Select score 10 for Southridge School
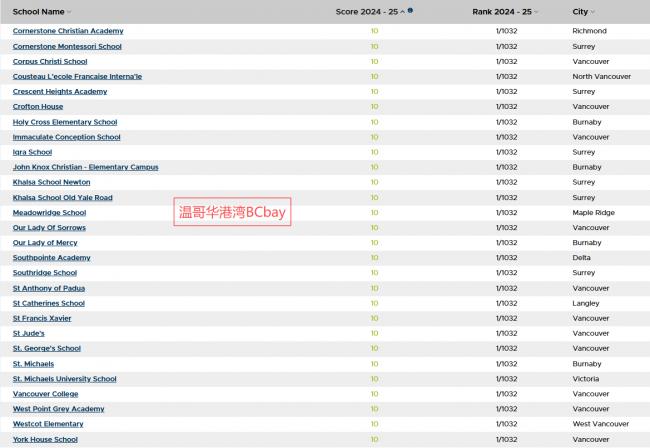Image resolution: width=650 pixels, height=448 pixels. click(x=374, y=273)
